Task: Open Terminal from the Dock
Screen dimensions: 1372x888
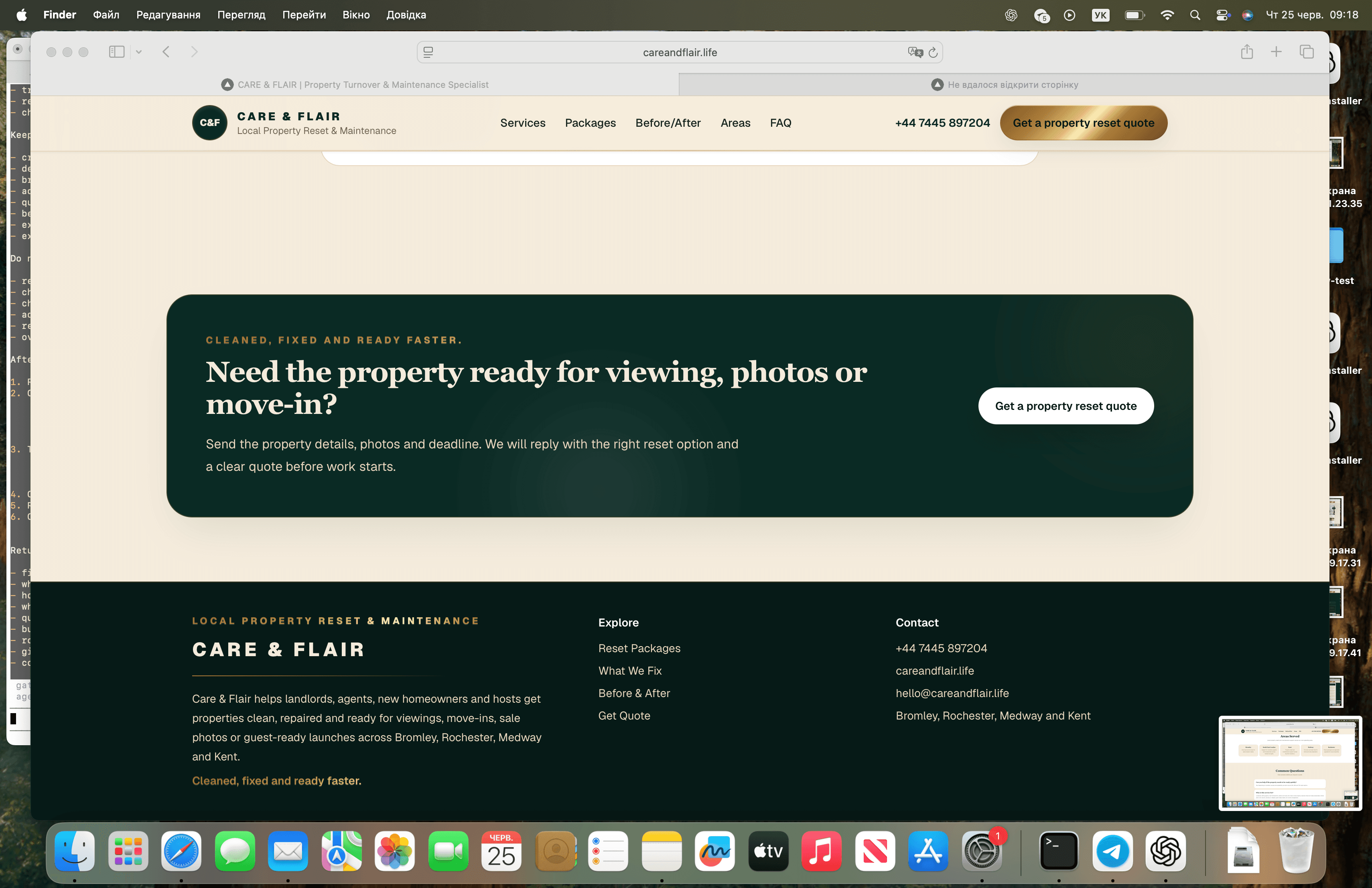Action: tap(1059, 851)
